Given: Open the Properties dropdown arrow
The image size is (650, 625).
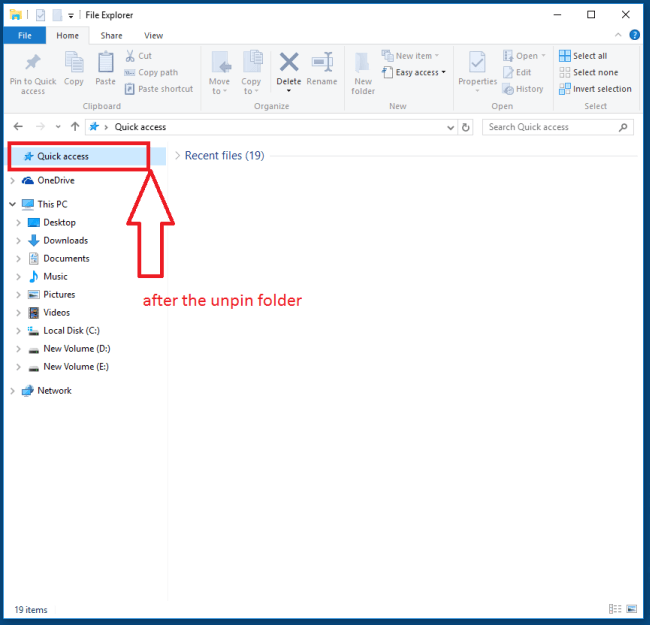Looking at the screenshot, I should (477, 91).
